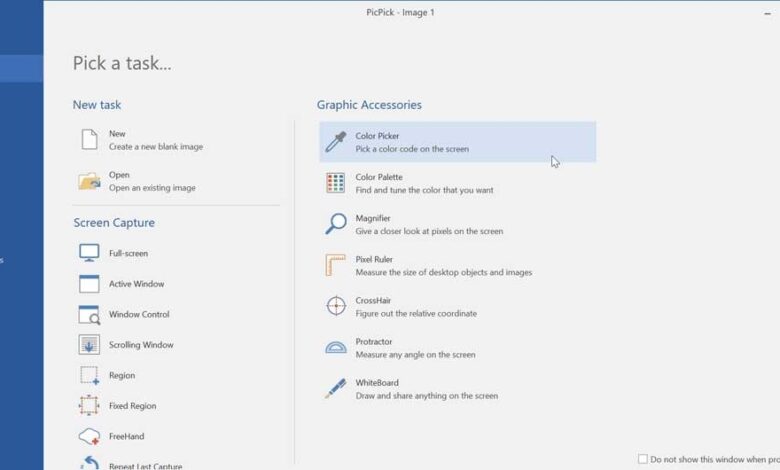Viewport: 780px width, 470px height.
Task: Open the Protractor angle tool
Action: coord(336,347)
